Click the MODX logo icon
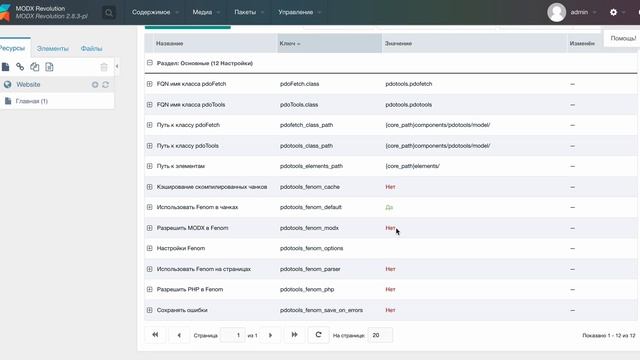Screen dimensions: 640x360 tap(4, 12)
